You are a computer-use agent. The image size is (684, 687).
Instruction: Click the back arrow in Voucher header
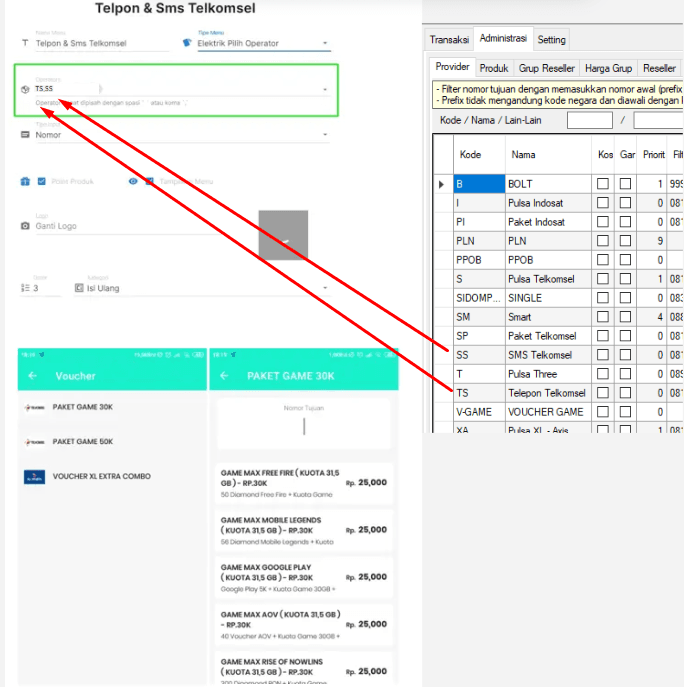(x=32, y=376)
